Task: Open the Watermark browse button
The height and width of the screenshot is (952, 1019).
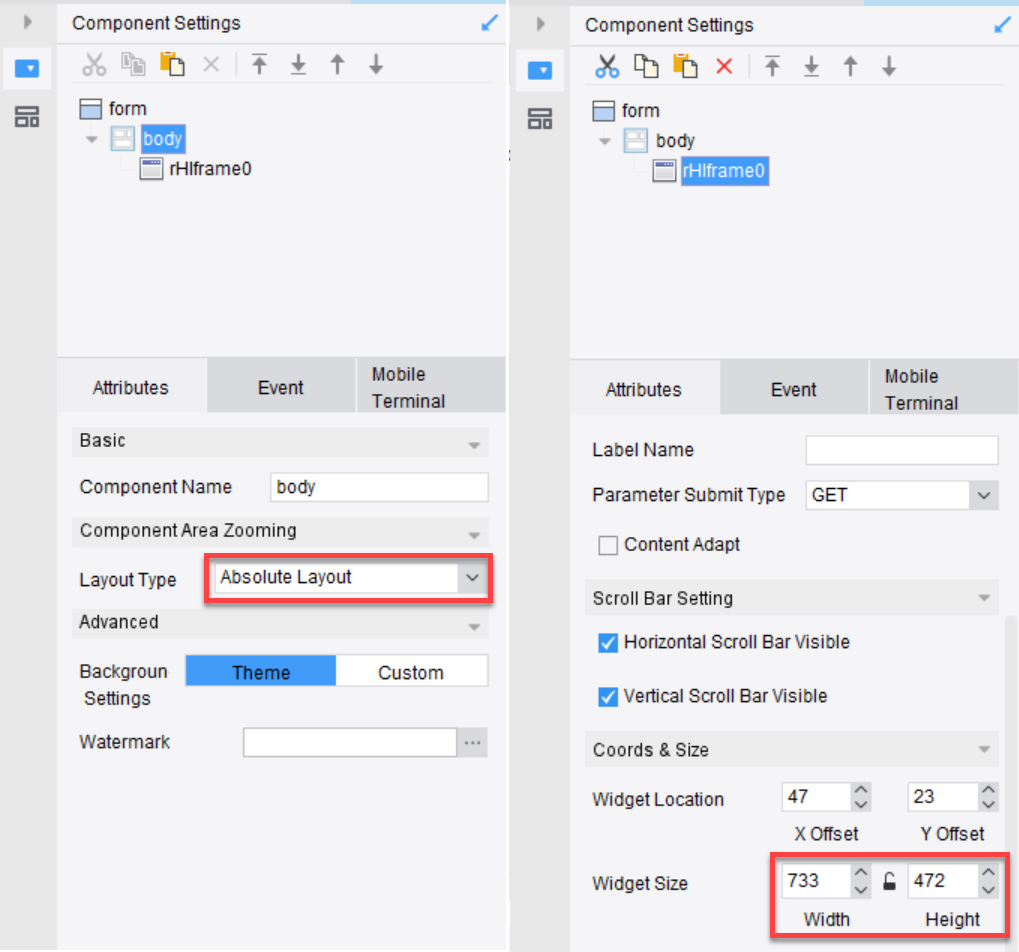Action: [x=471, y=742]
